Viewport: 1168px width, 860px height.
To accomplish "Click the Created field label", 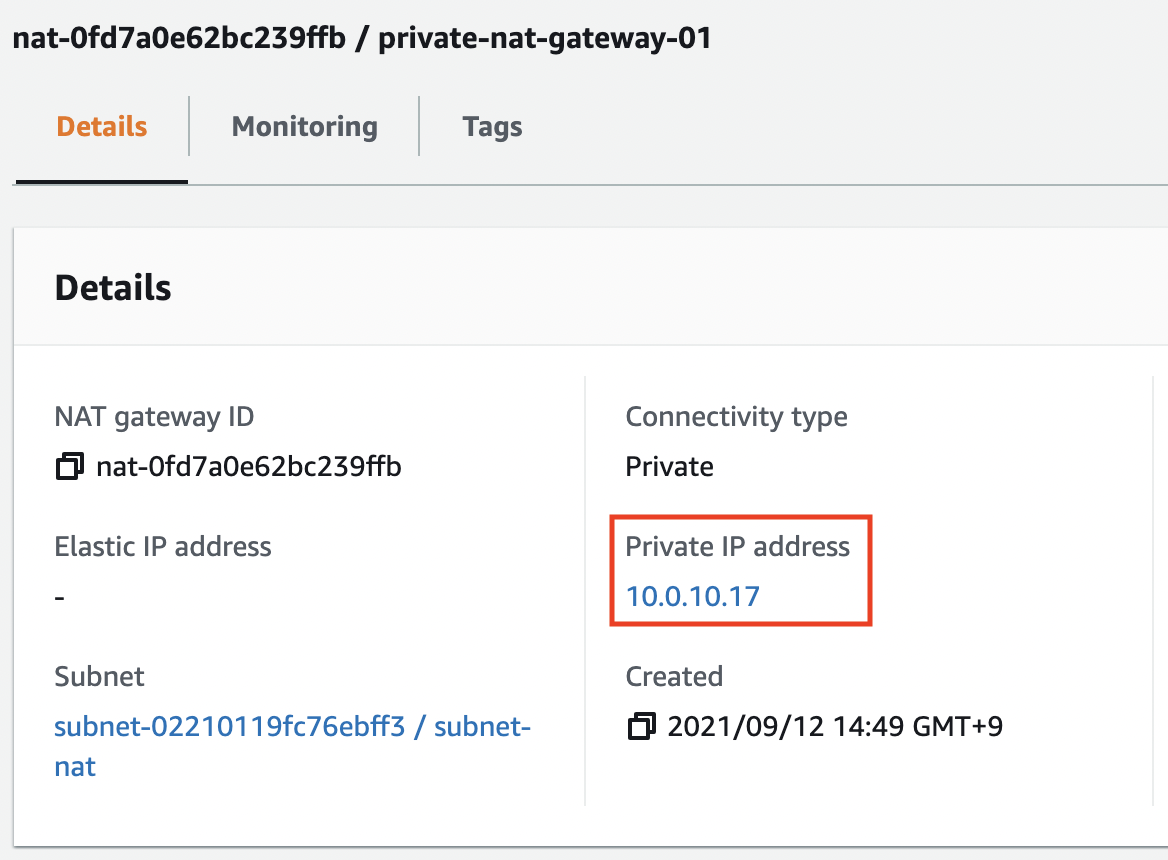I will click(673, 676).
